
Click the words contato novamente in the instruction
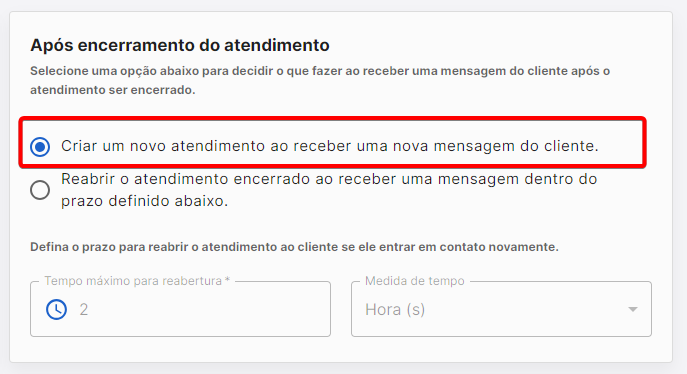499,247
